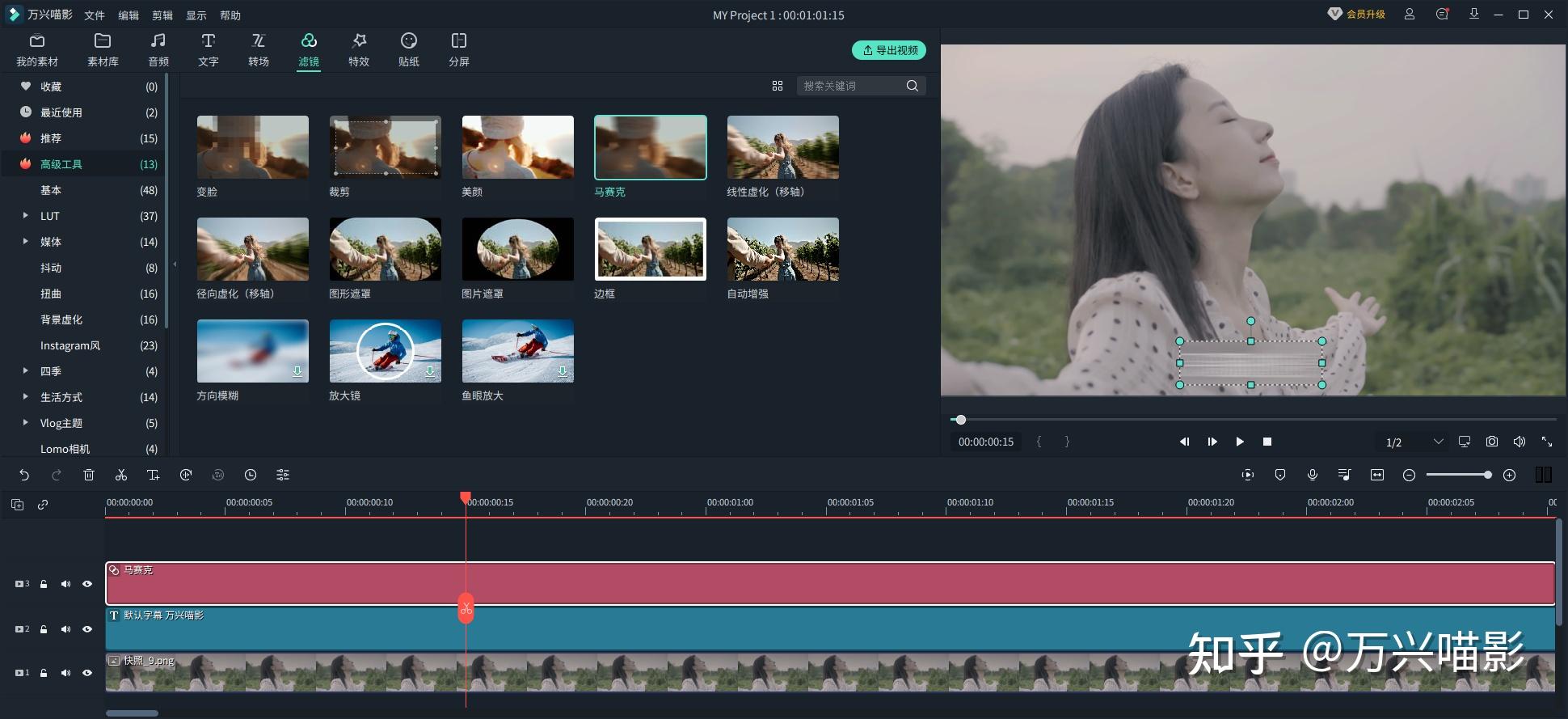Viewport: 1568px width, 719px height.
Task: Step back one frame
Action: (1185, 442)
